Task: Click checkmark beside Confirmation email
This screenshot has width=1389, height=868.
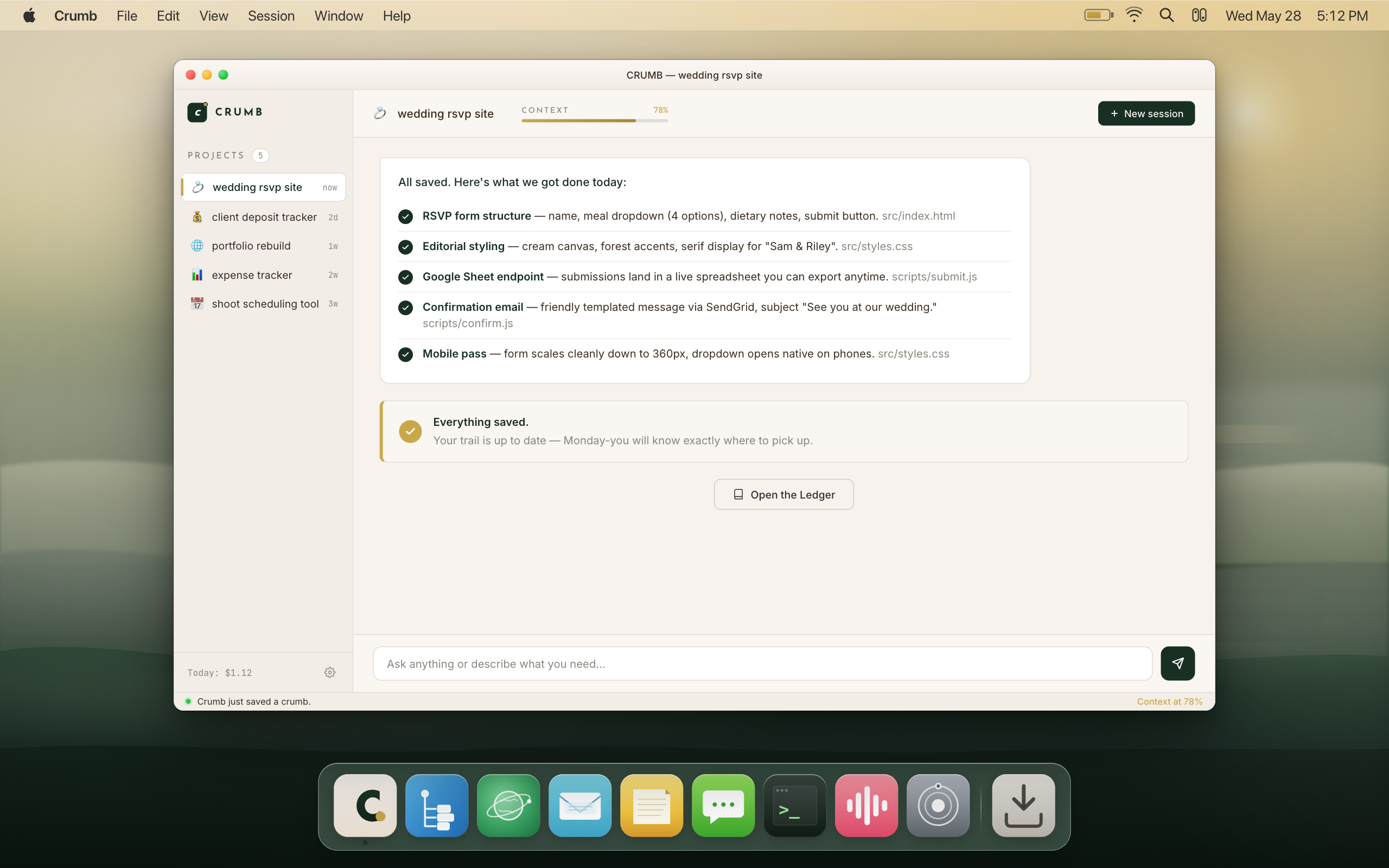Action: (x=405, y=308)
